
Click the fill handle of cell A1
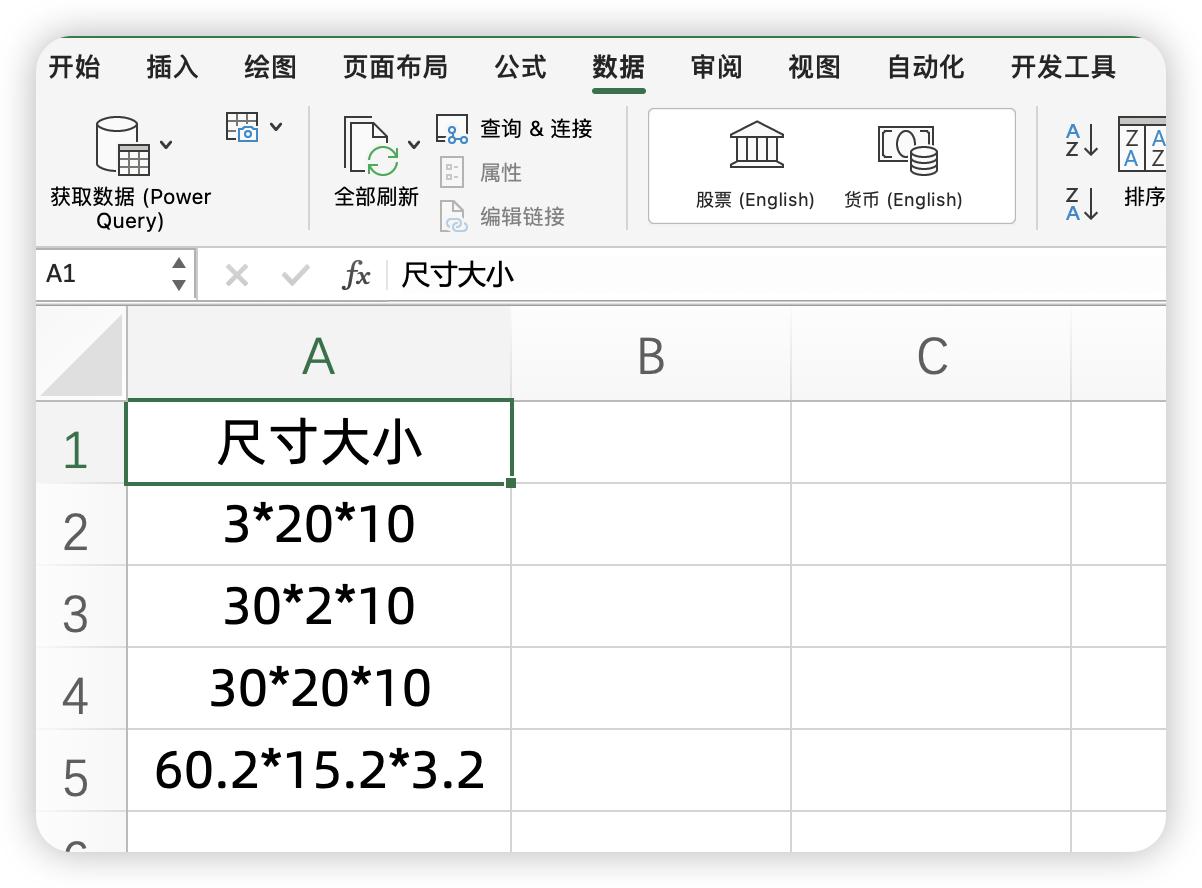pos(511,483)
